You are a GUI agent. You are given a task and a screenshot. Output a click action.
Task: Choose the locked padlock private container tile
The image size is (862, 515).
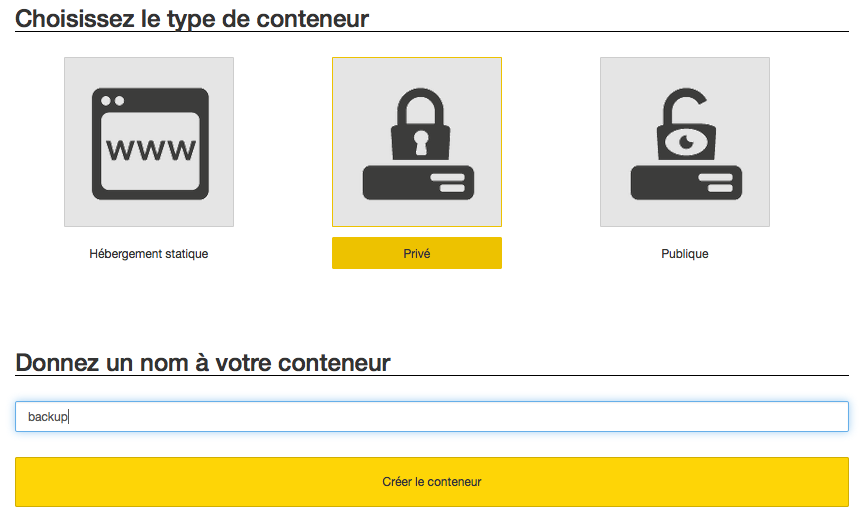(x=417, y=142)
